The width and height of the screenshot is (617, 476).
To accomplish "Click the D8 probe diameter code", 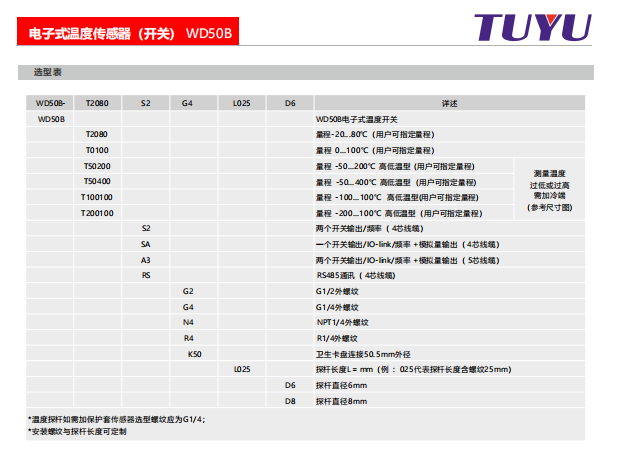I will tap(290, 401).
